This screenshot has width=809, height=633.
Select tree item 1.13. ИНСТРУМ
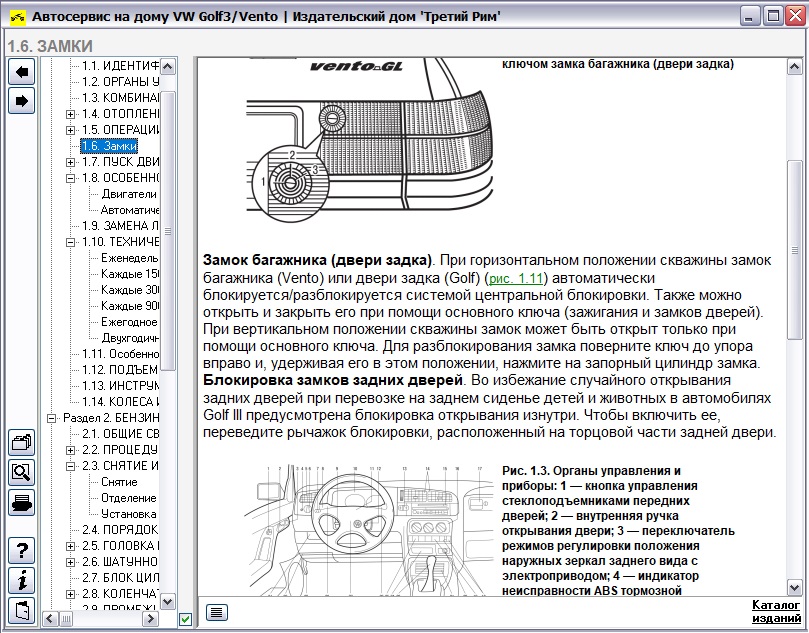coord(120,386)
